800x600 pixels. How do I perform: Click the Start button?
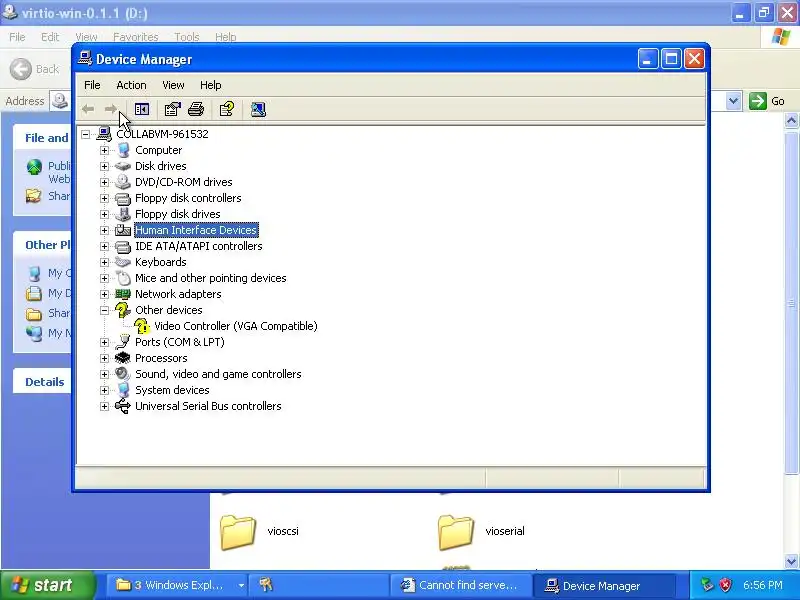(48, 585)
